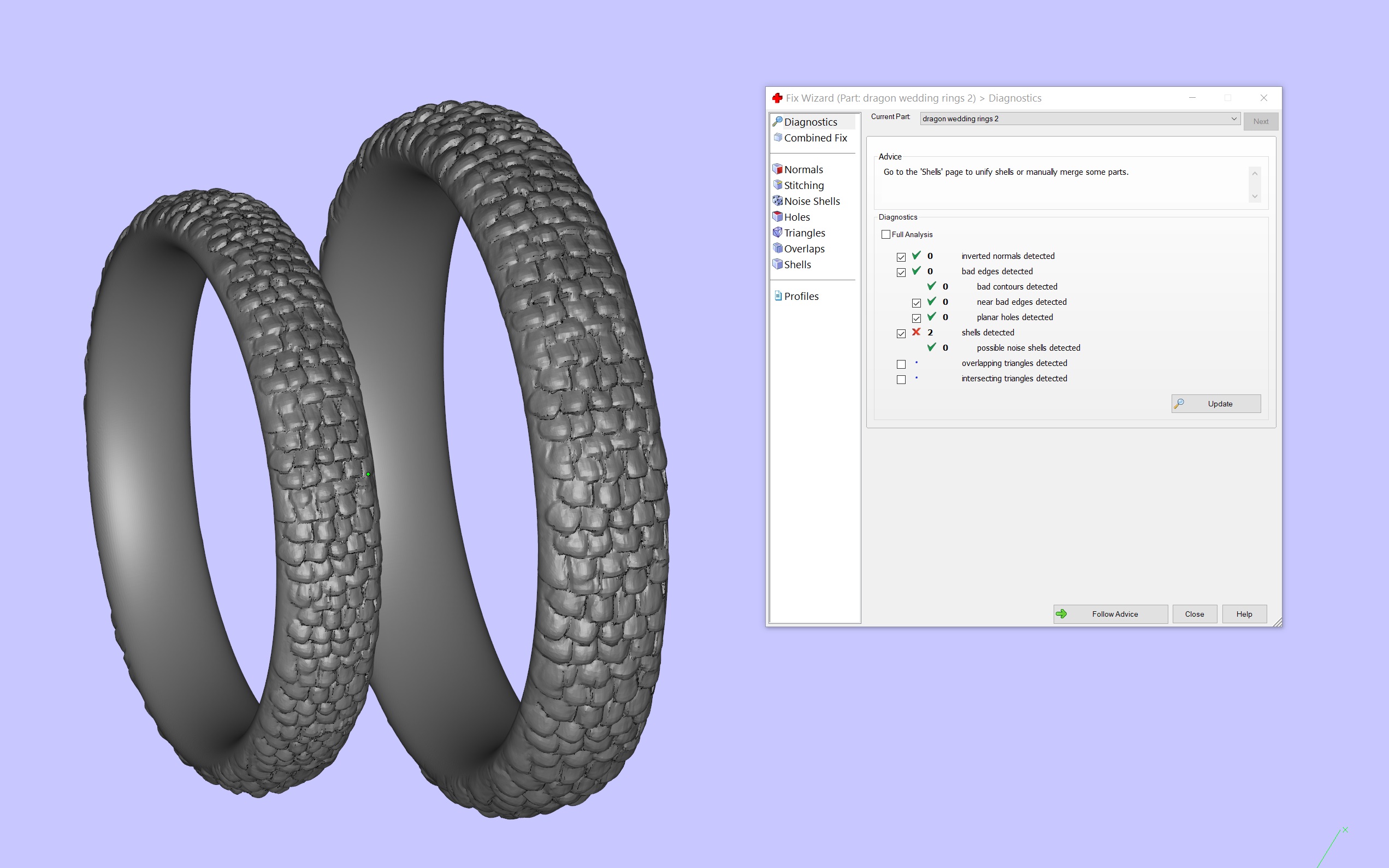Open the Shells page icon
This screenshot has width=1389, height=868.
point(778,264)
